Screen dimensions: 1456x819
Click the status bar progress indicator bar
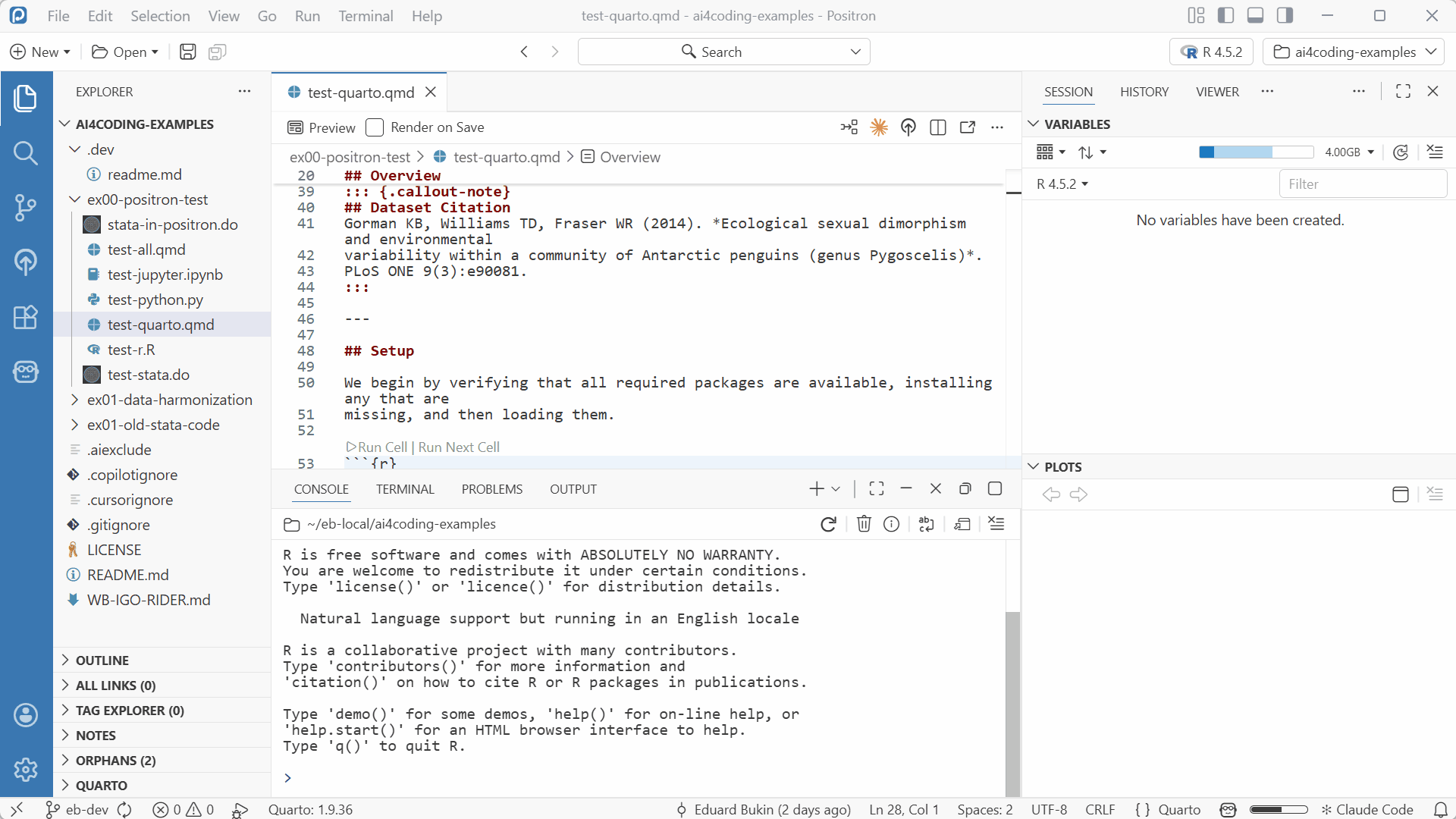(1279, 810)
